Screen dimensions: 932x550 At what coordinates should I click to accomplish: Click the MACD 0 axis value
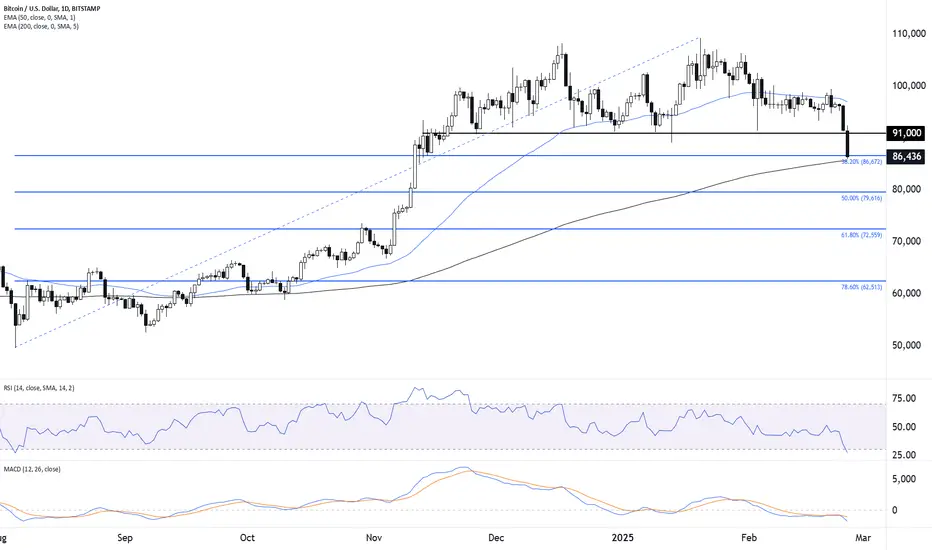895,510
